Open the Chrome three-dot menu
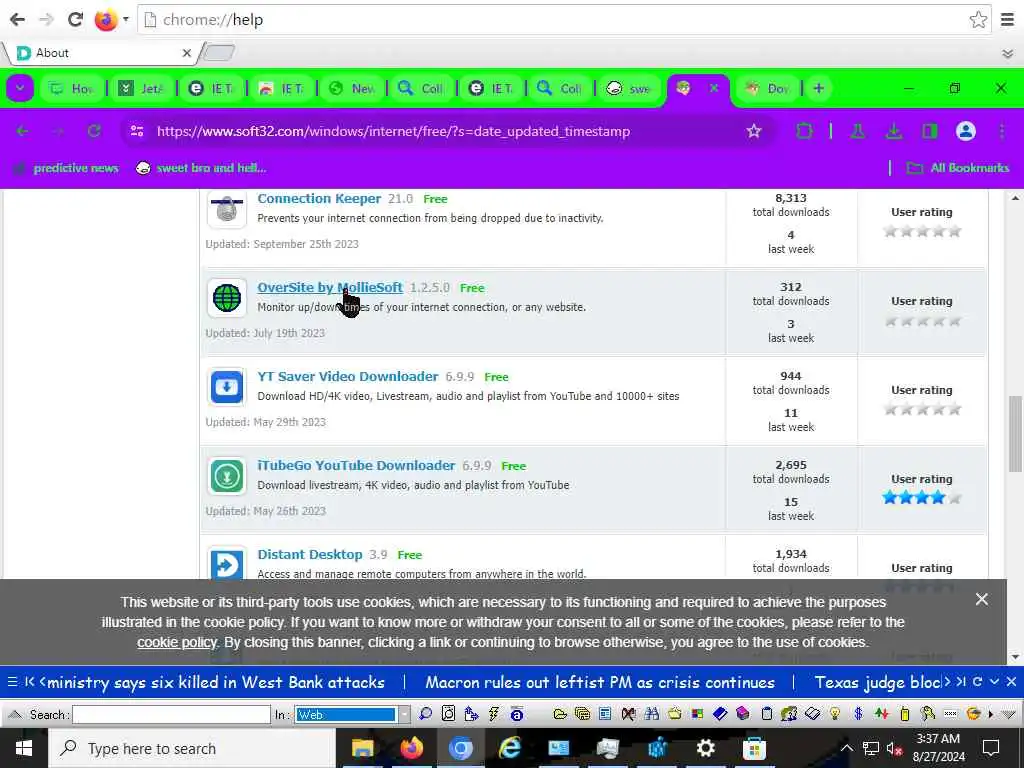The width and height of the screenshot is (1024, 768). tap(1002, 131)
